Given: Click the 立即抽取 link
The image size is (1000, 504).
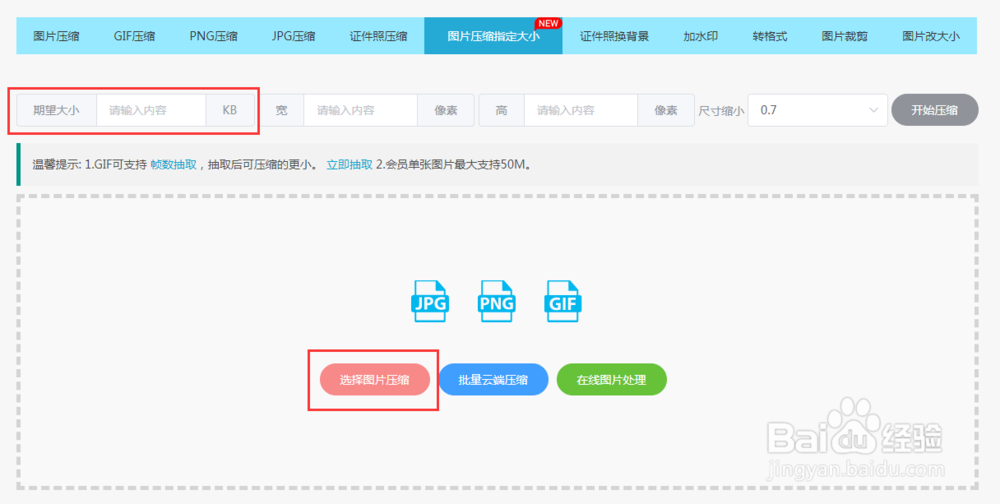Looking at the screenshot, I should tap(349, 164).
